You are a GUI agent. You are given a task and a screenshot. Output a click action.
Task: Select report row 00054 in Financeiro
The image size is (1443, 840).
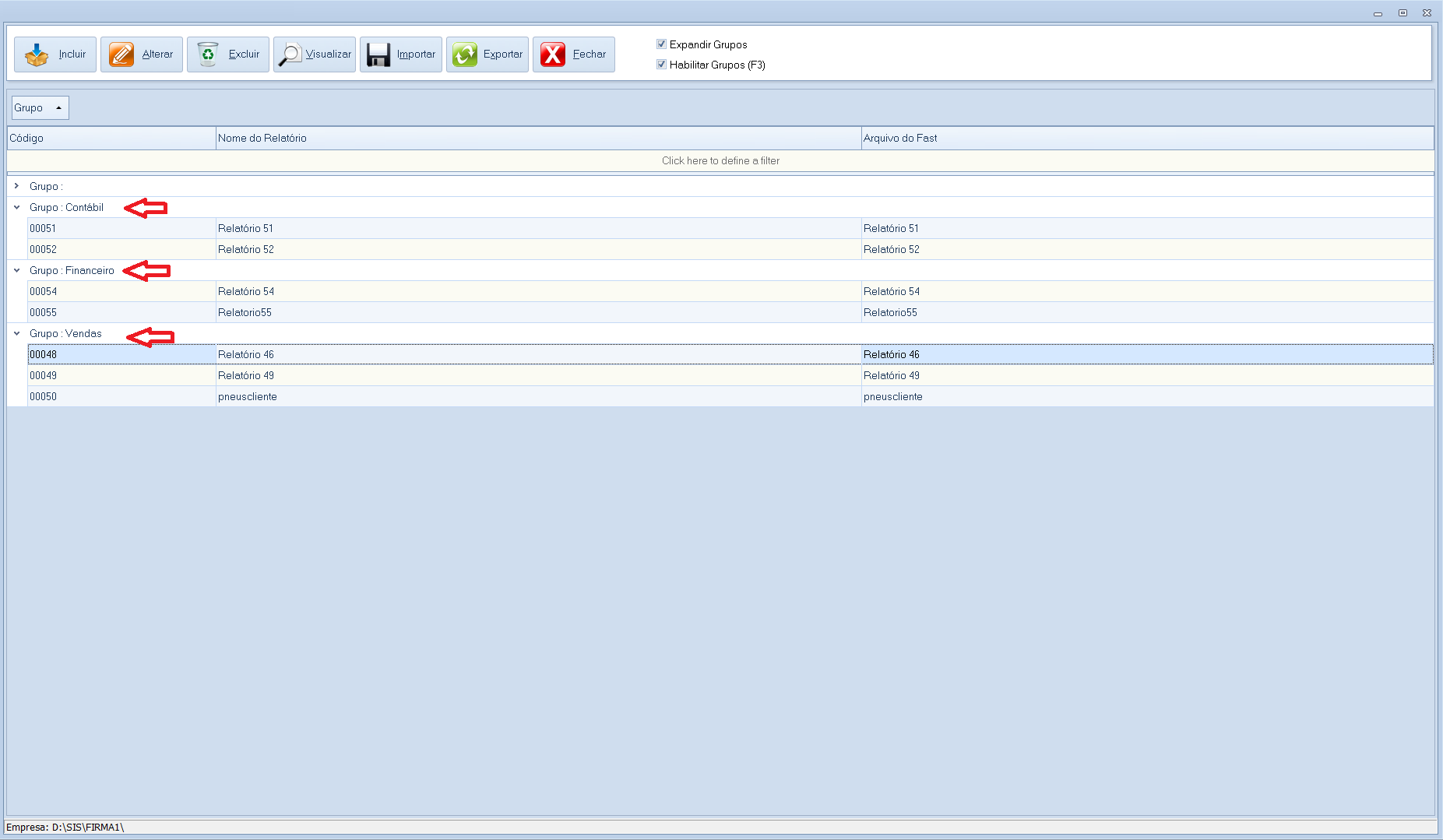click(x=246, y=291)
